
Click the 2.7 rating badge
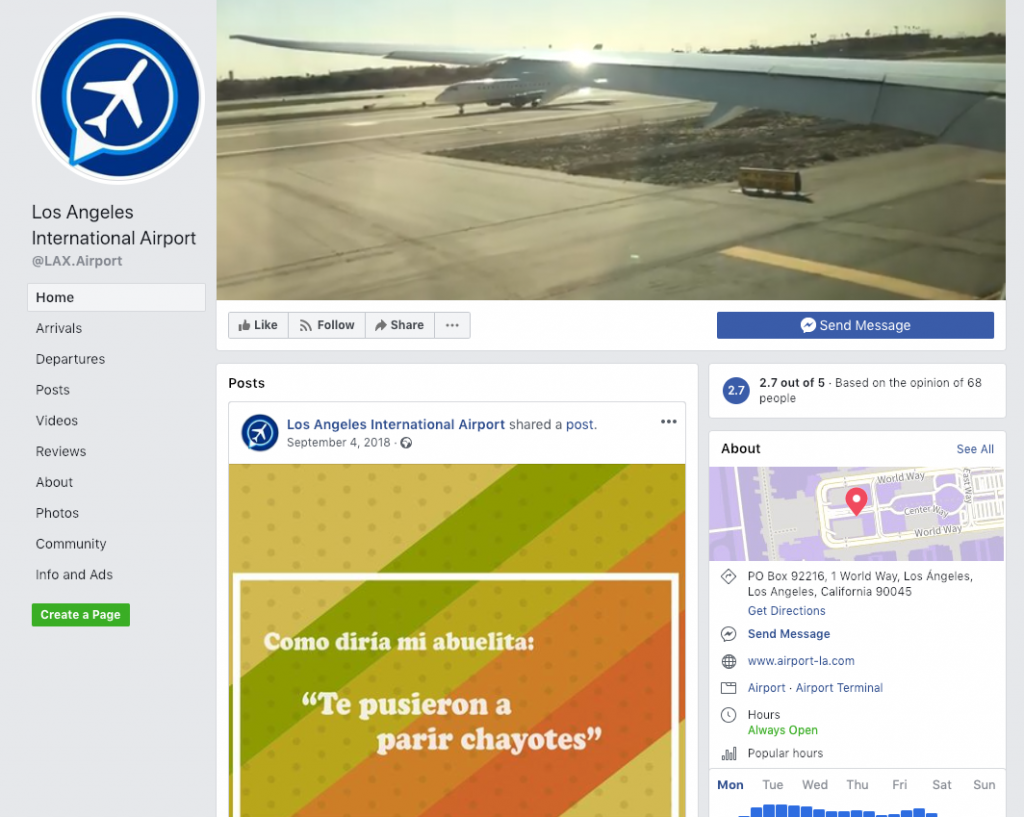[736, 391]
